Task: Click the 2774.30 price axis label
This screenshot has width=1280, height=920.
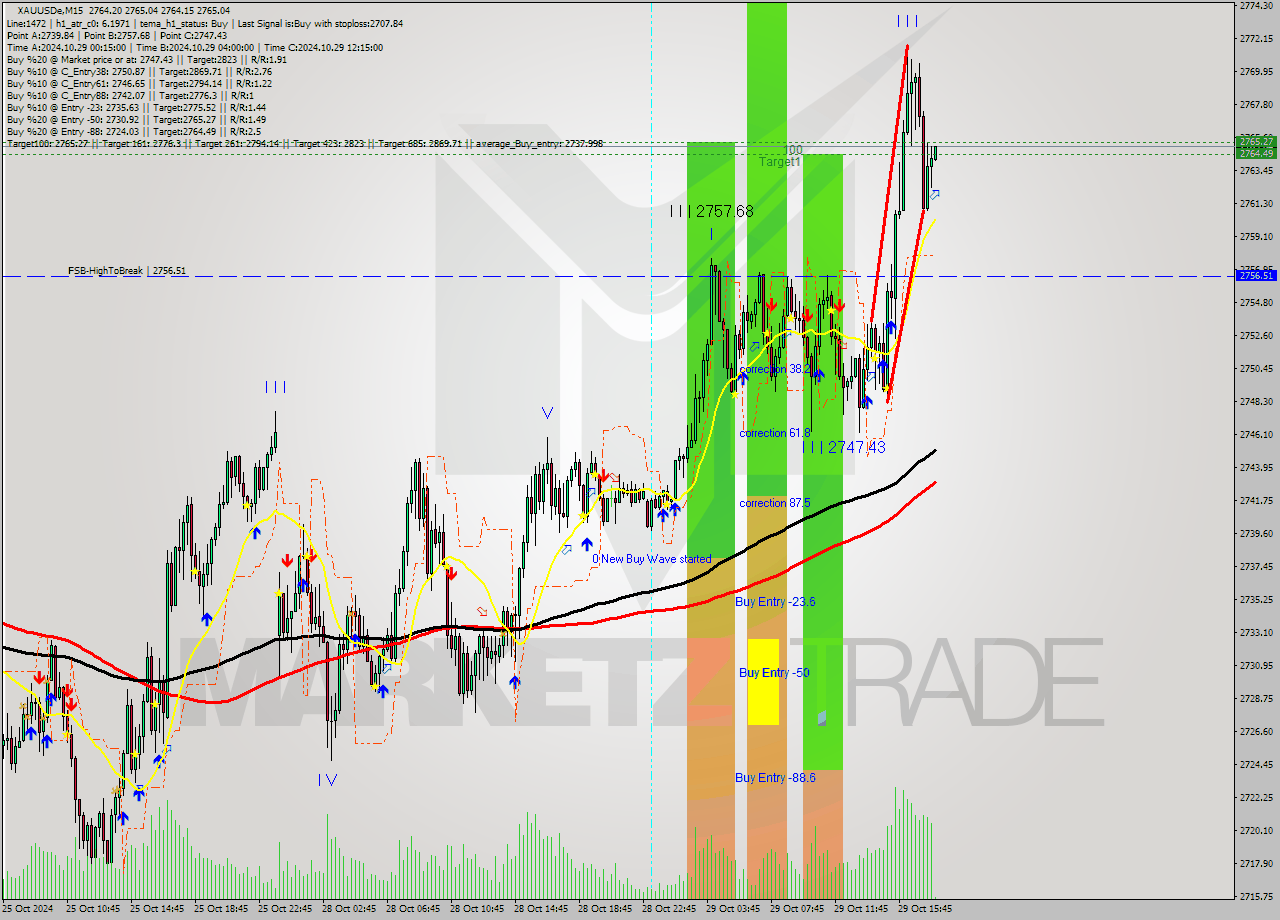Action: pyautogui.click(x=1256, y=6)
